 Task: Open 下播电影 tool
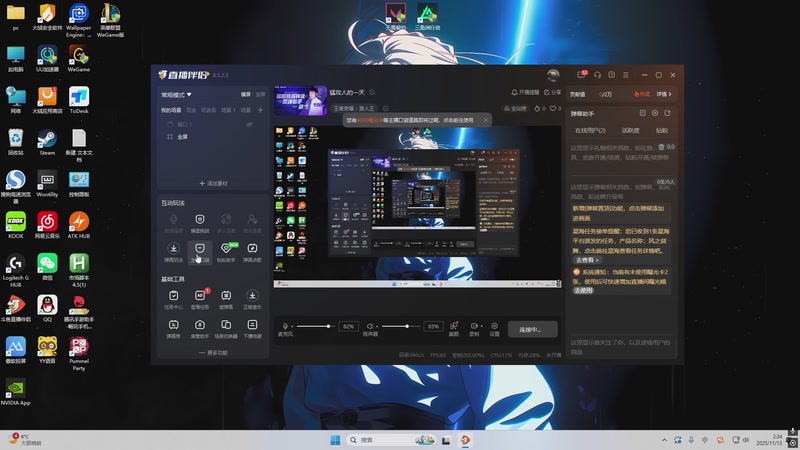(252, 328)
